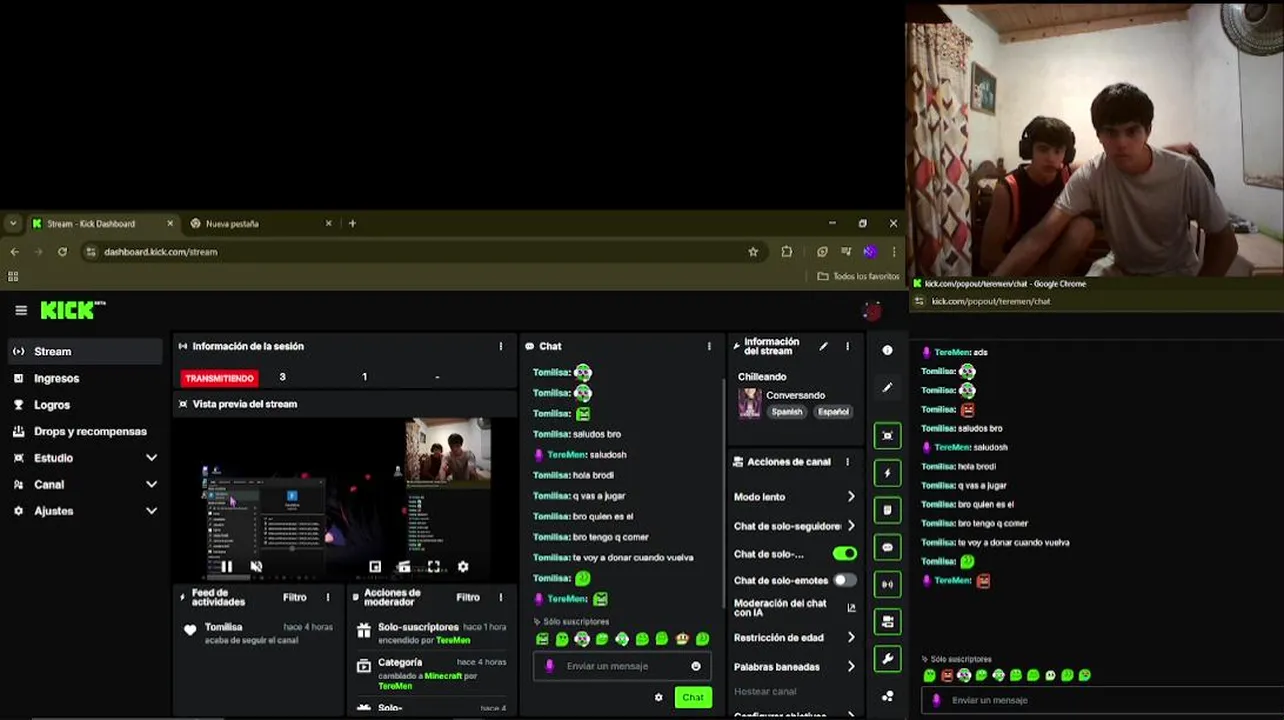Viewport: 1284px width, 720px height.
Task: Click Minecraft link in moderator actions
Action: click(443, 676)
